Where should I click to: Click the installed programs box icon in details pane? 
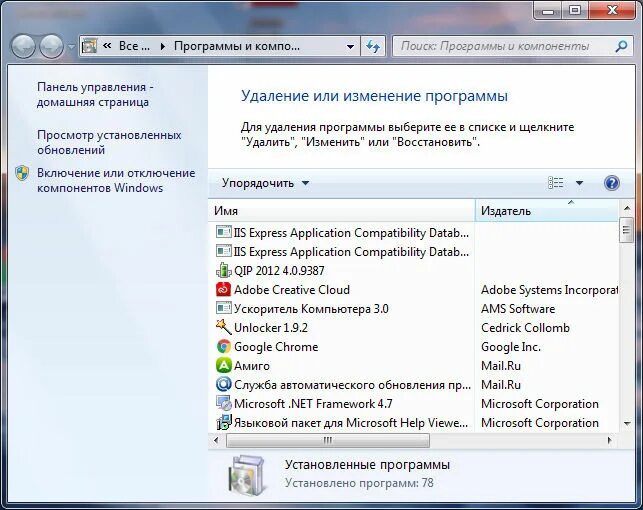pyautogui.click(x=247, y=474)
